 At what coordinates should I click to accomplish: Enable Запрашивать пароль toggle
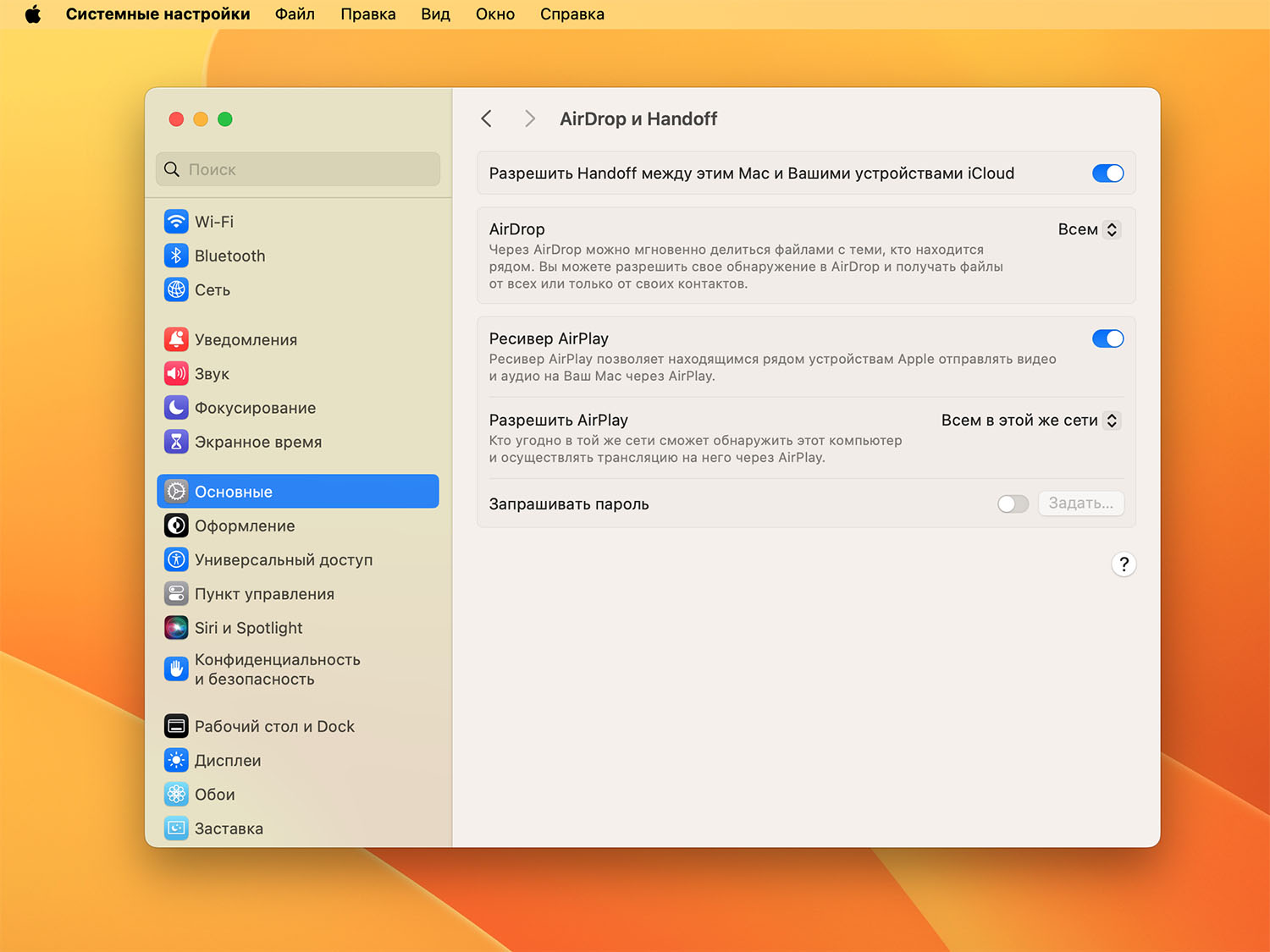click(1013, 504)
